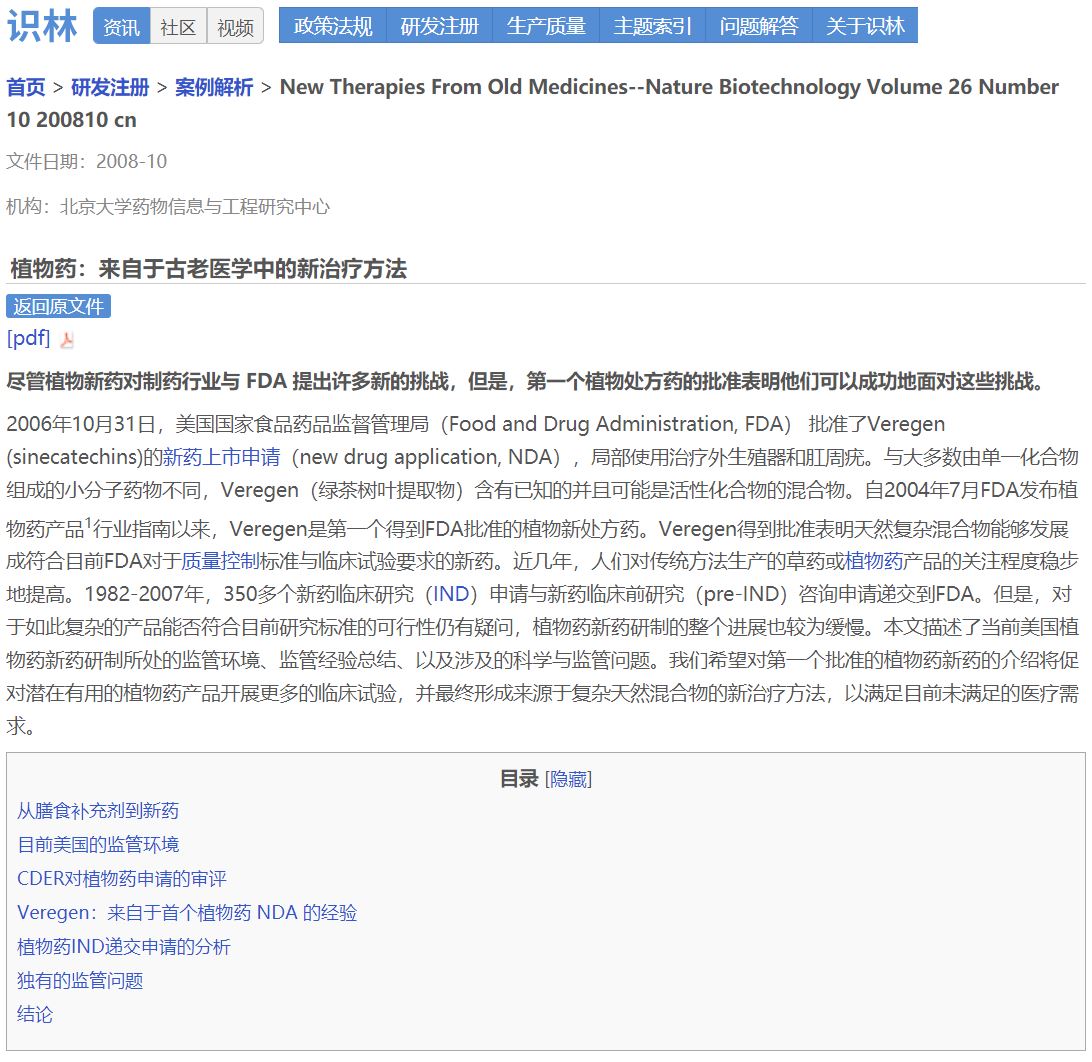Click the 文件日期：2008-10 text
This screenshot has width=1092, height=1062.
(87, 162)
